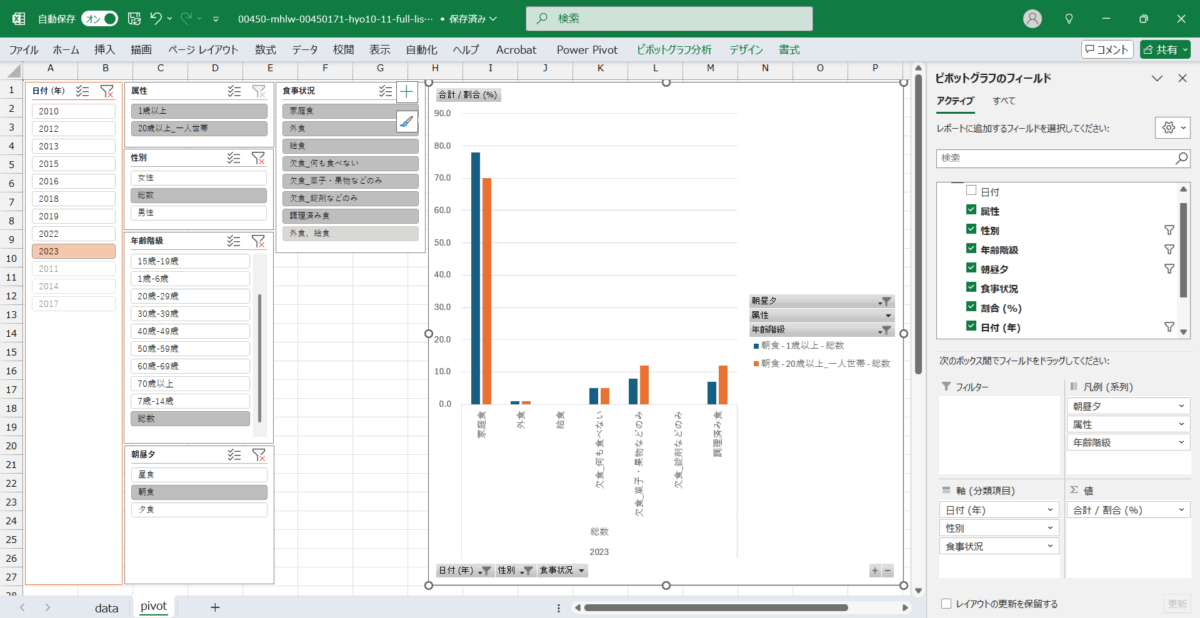Click the filter funnel beside 年齢階級 field
The height and width of the screenshot is (618, 1200).
click(x=1169, y=250)
